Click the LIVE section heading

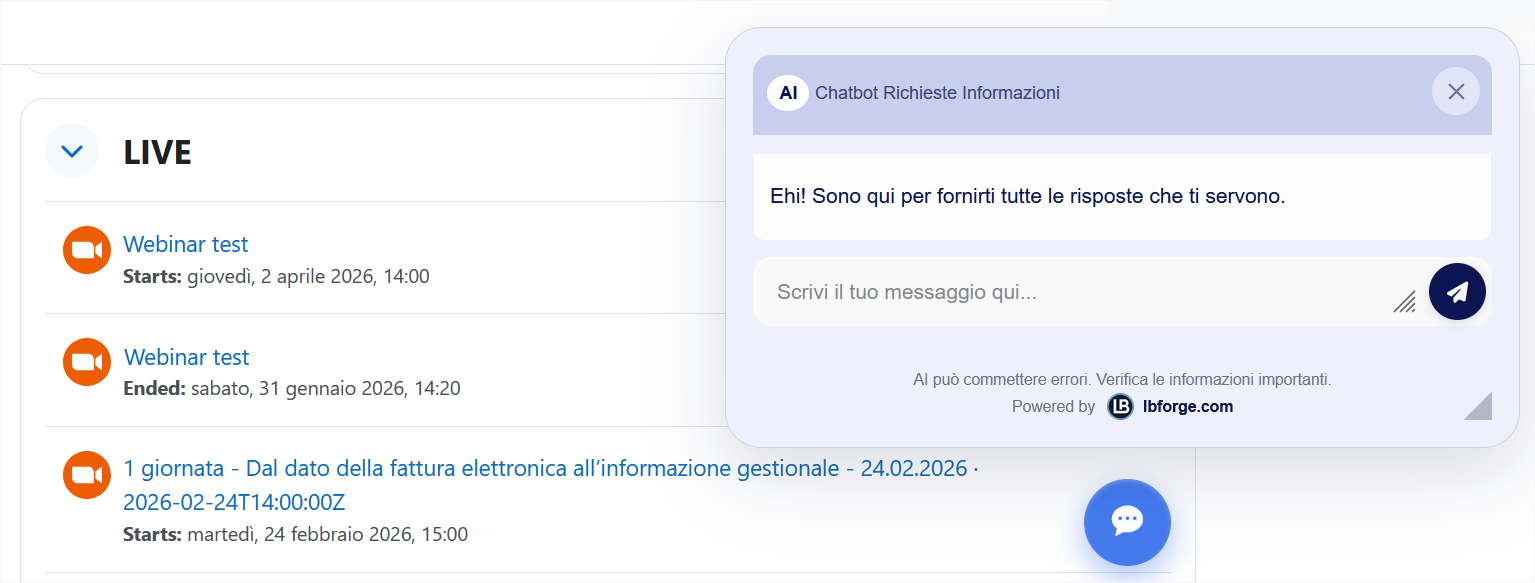[157, 152]
